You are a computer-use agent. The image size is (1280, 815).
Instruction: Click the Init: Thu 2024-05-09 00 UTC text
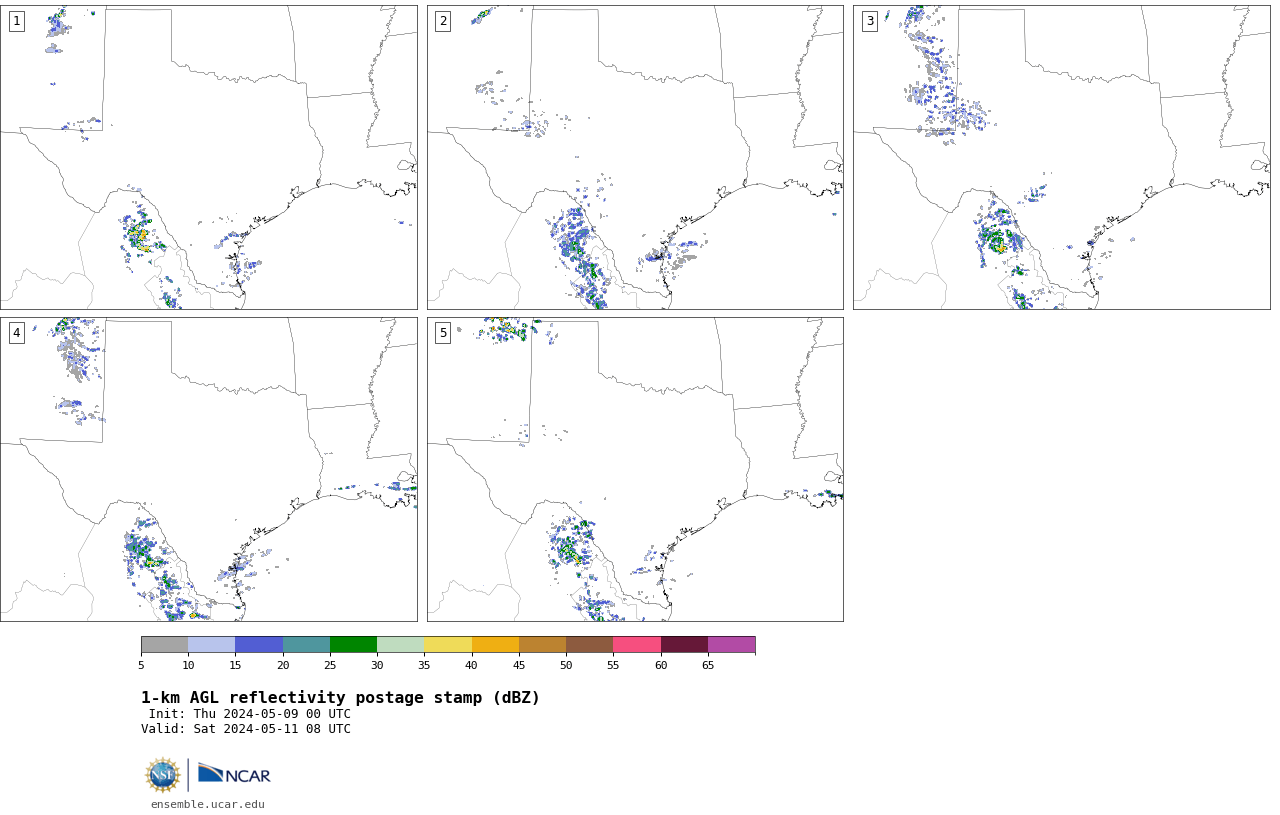(250, 714)
